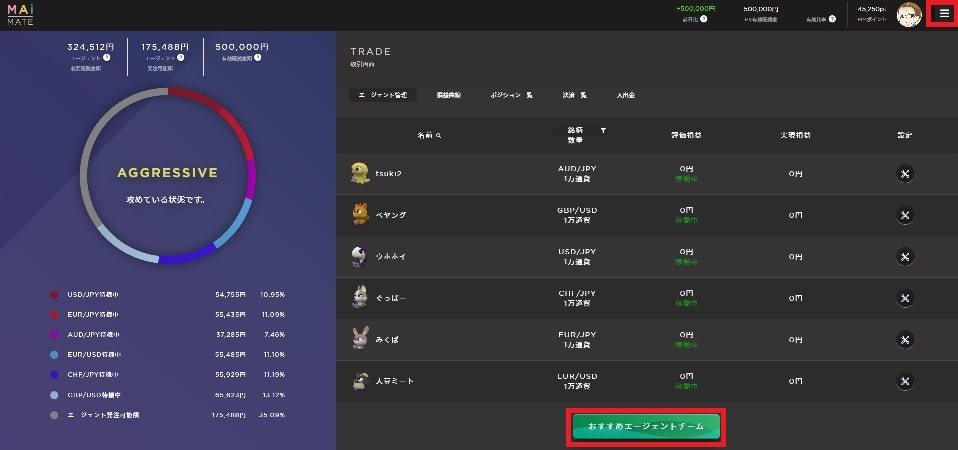Show help tooltip beside 324,512円
This screenshot has height=450, width=958.
pyautogui.click(x=106, y=57)
